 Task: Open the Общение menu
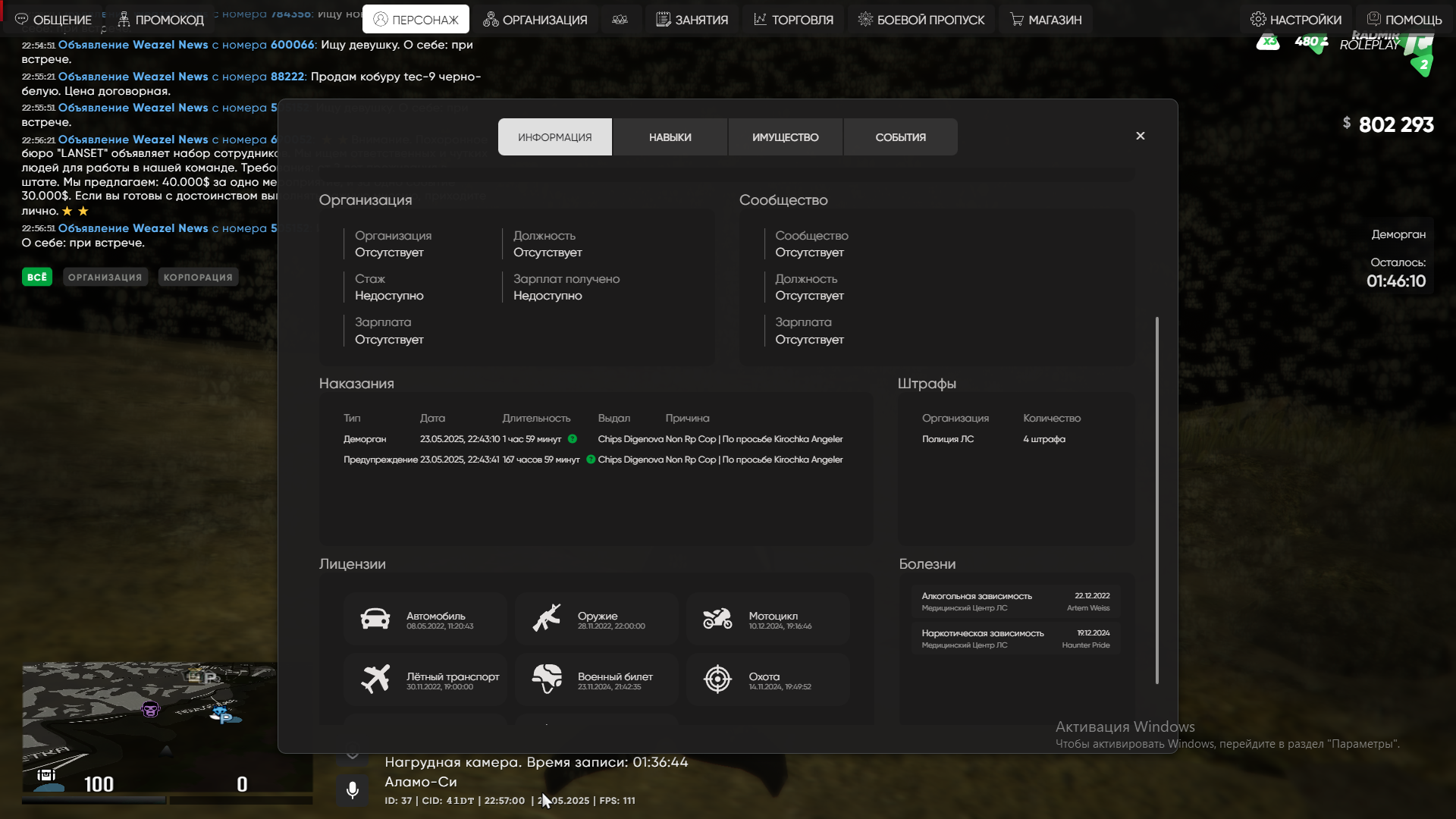53,20
